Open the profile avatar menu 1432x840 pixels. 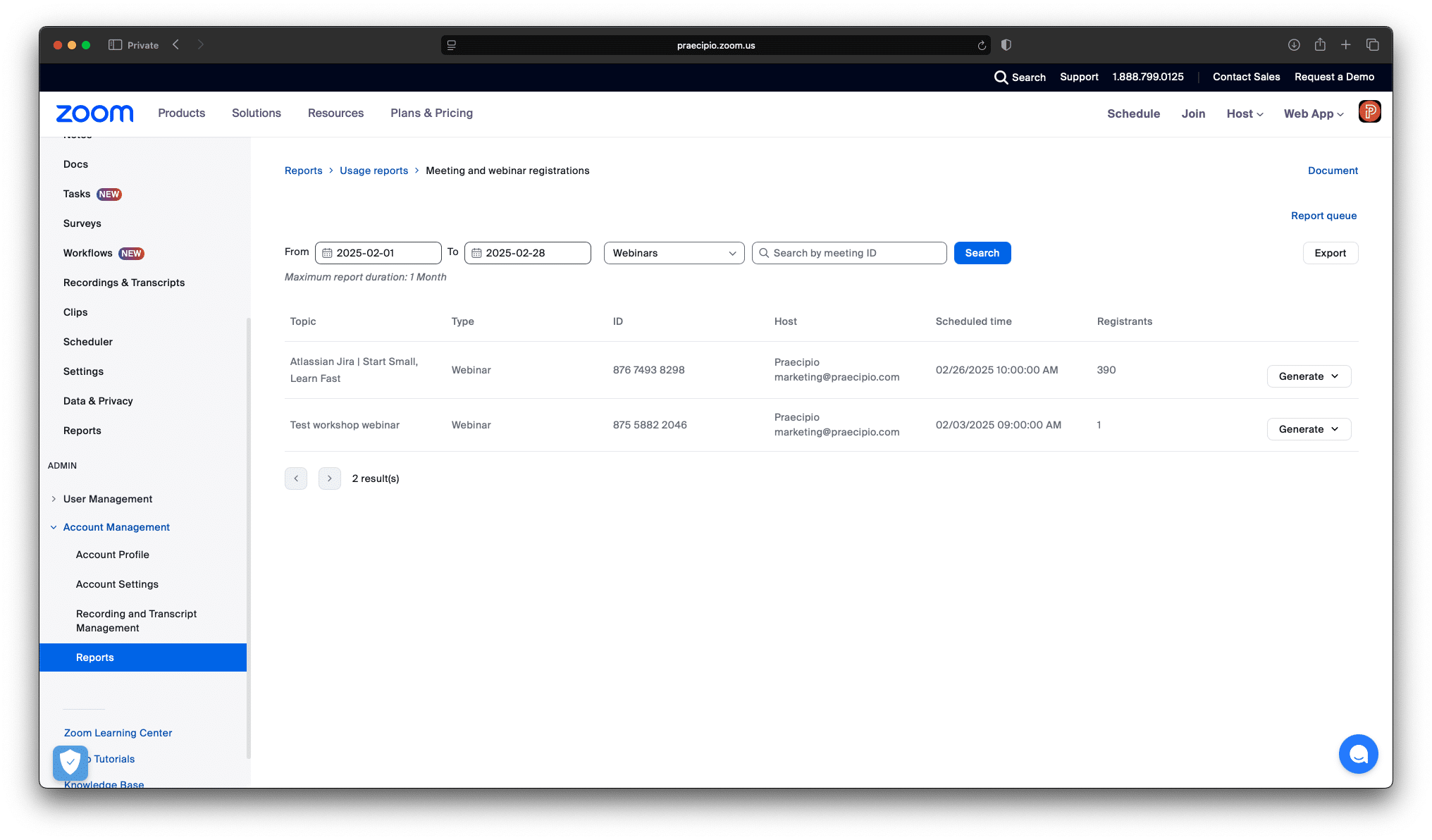pyautogui.click(x=1369, y=112)
